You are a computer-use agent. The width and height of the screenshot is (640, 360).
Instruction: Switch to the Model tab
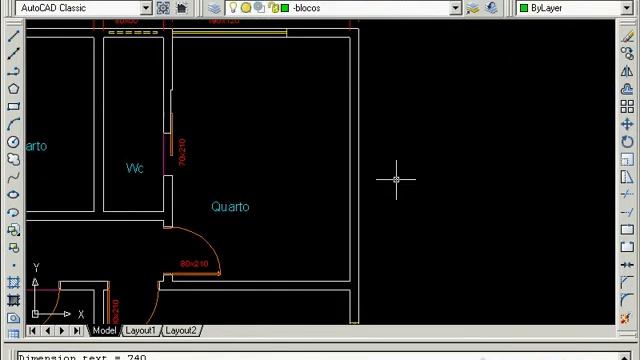[x=104, y=331]
